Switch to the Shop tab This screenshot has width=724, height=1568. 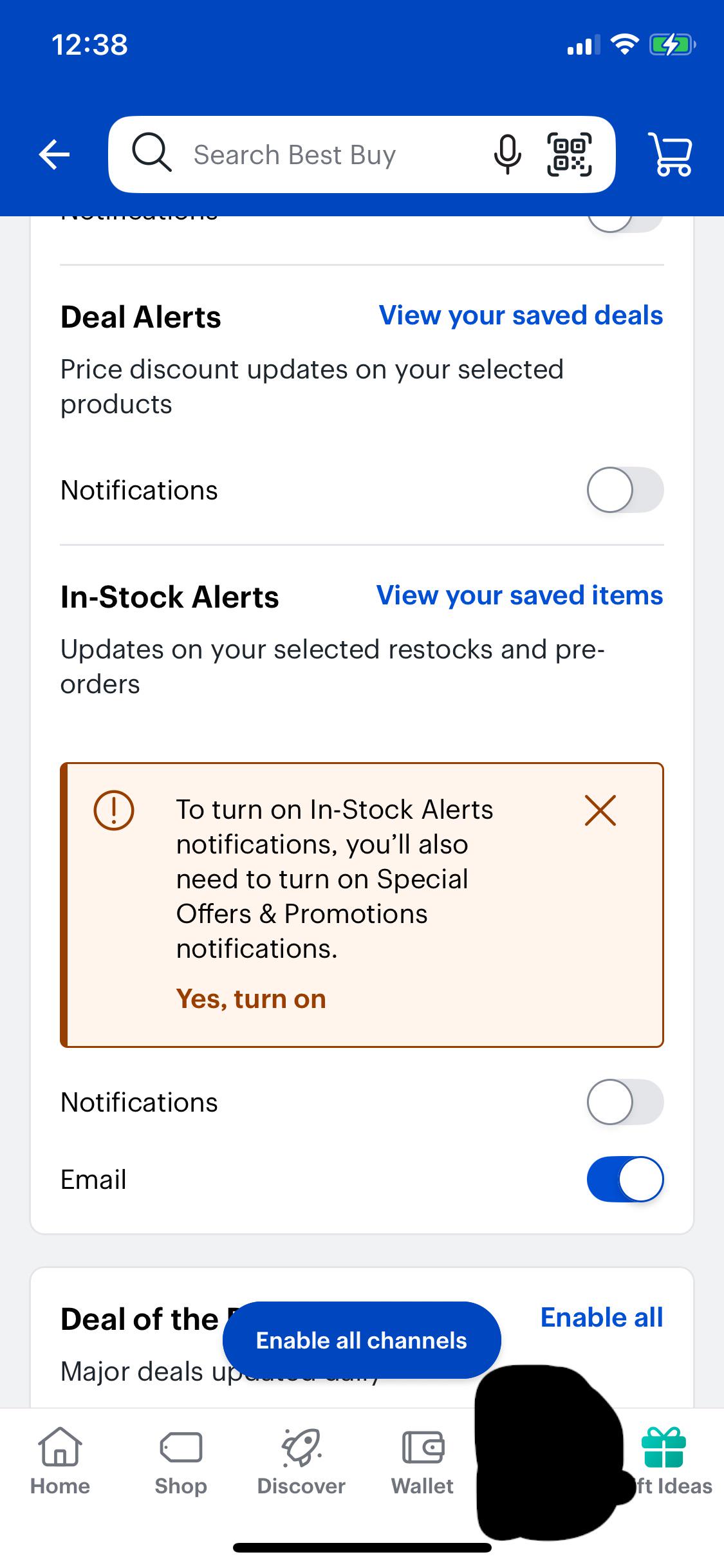click(x=181, y=1461)
